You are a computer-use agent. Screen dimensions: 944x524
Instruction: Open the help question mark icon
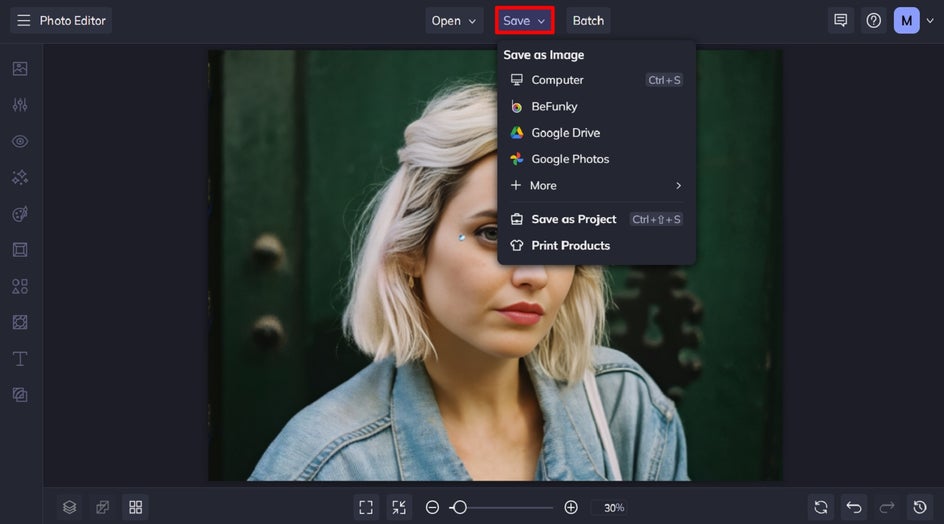coord(874,20)
